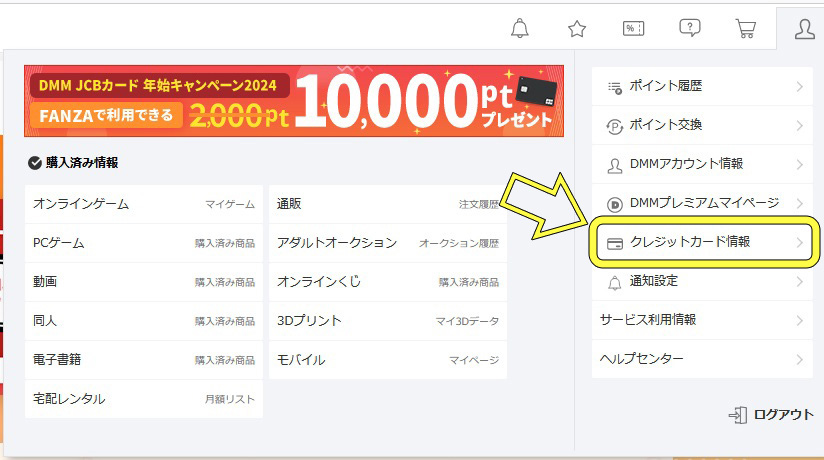
Task: Open the help question bubble icon
Action: pos(689,28)
